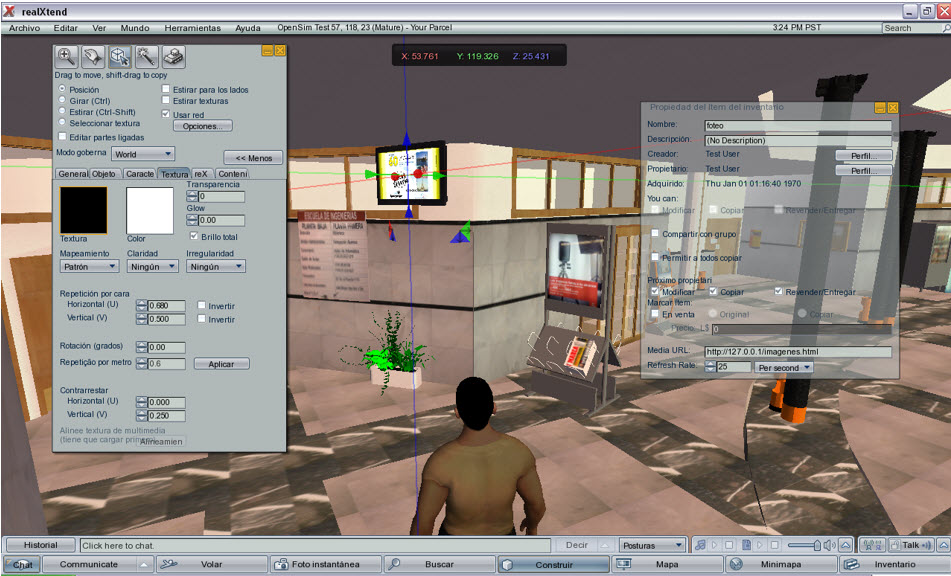Enable Editar partes ligadas checkbox
Image resolution: width=951 pixels, height=576 pixels.
pos(62,136)
